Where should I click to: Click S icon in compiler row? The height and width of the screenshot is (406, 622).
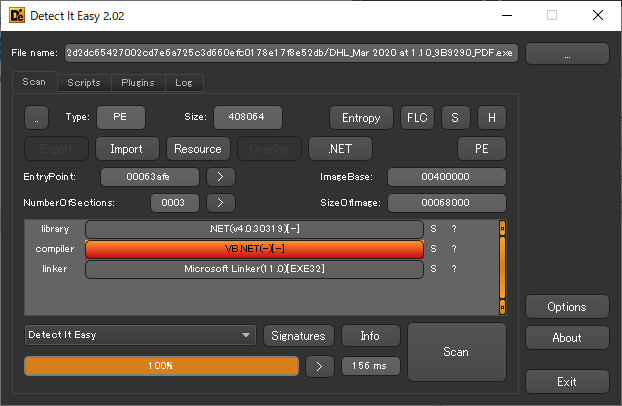(x=433, y=249)
